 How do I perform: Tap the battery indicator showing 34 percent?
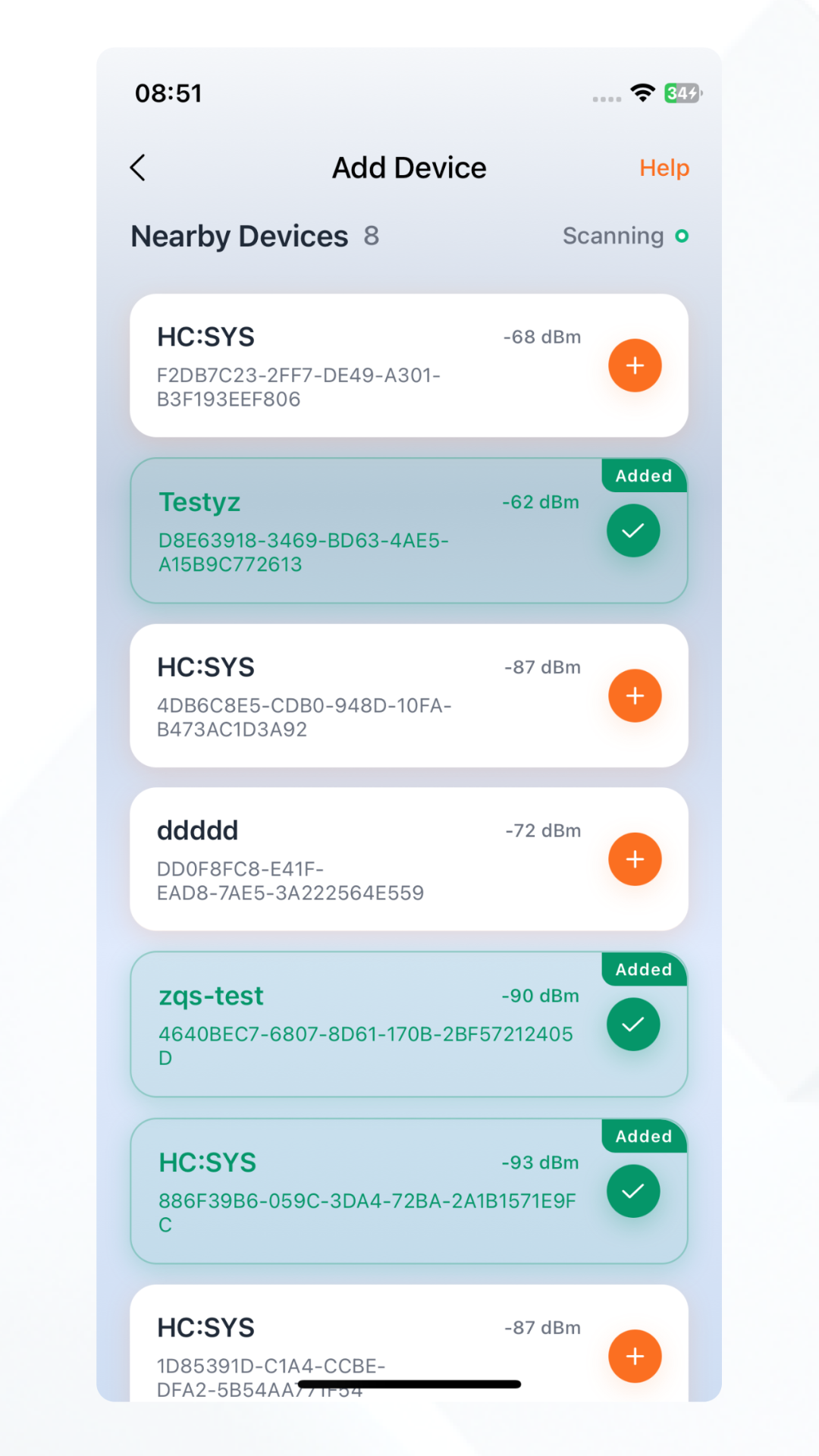(x=681, y=92)
